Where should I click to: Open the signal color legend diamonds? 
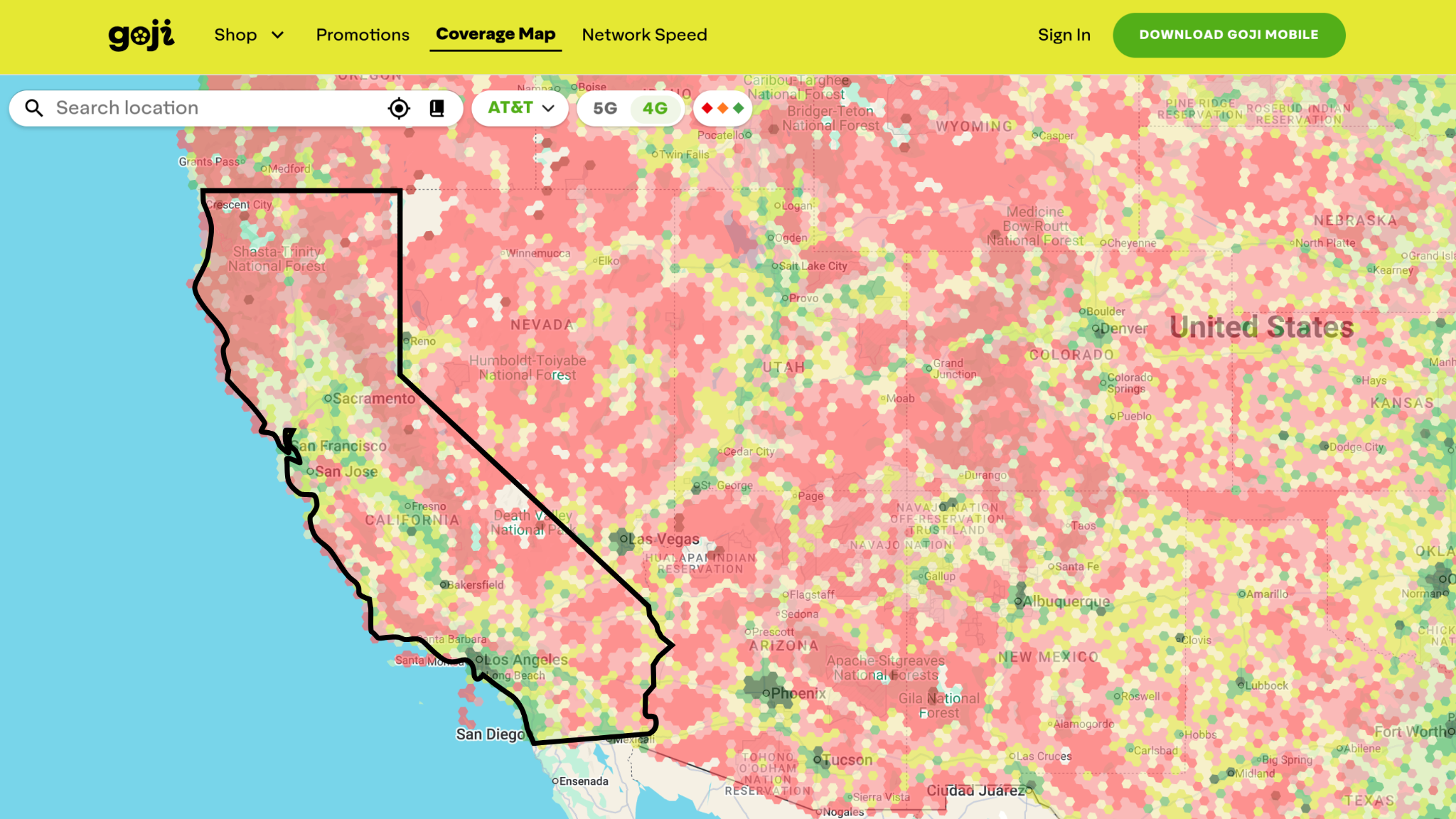722,108
